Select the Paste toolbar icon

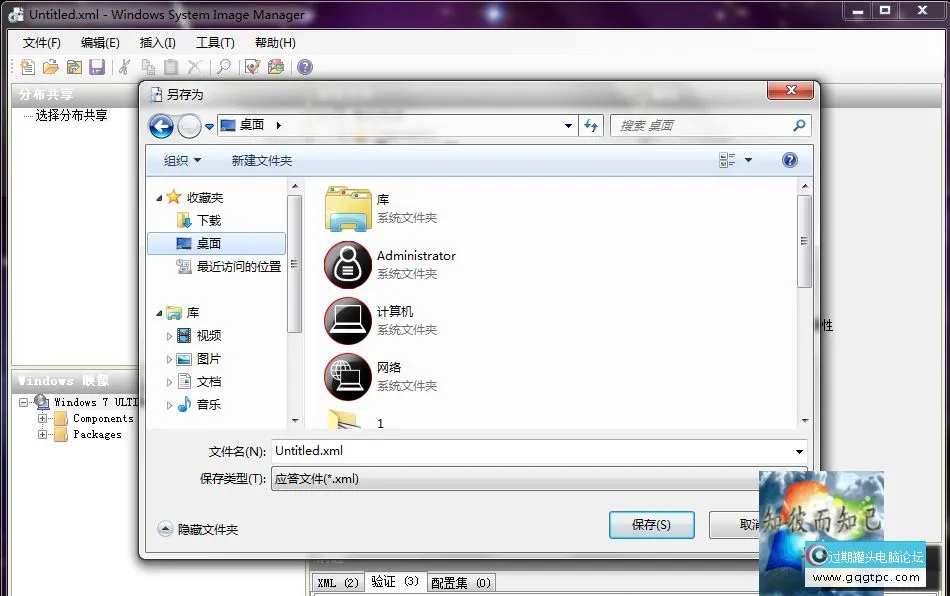pyautogui.click(x=170, y=67)
